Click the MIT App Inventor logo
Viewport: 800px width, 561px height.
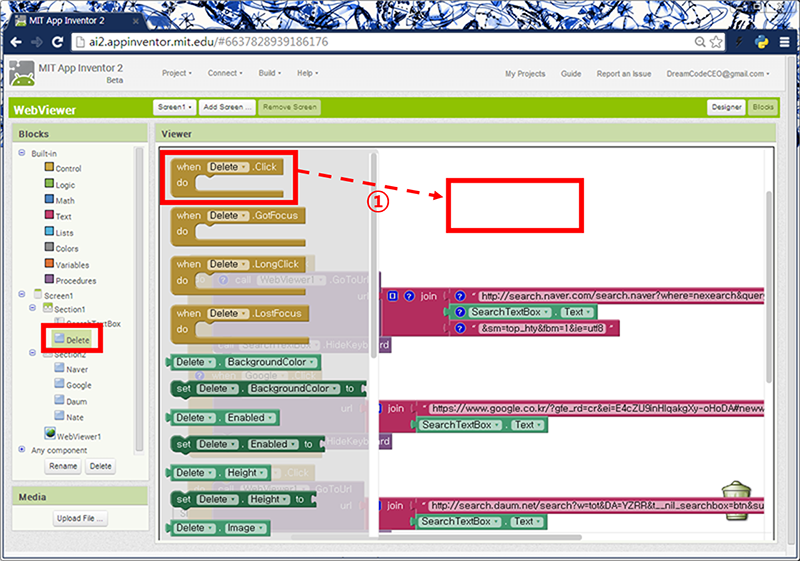tap(22, 73)
